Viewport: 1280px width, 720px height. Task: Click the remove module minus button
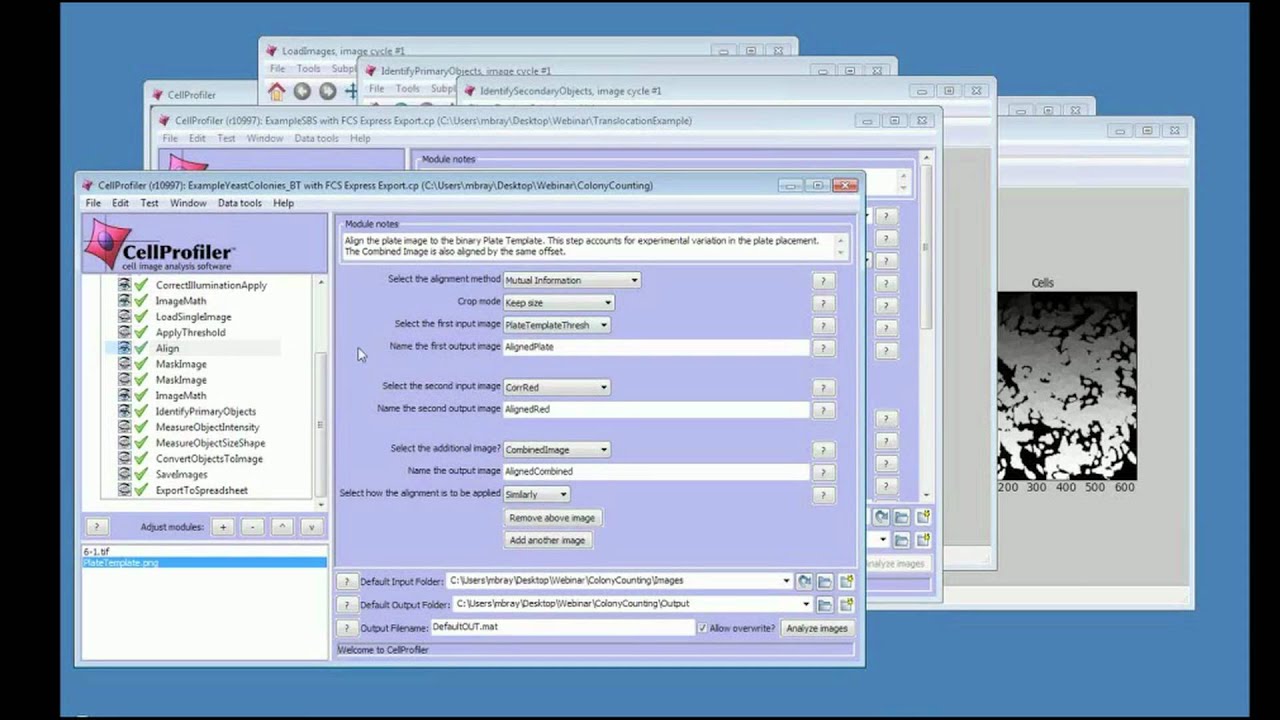(253, 527)
